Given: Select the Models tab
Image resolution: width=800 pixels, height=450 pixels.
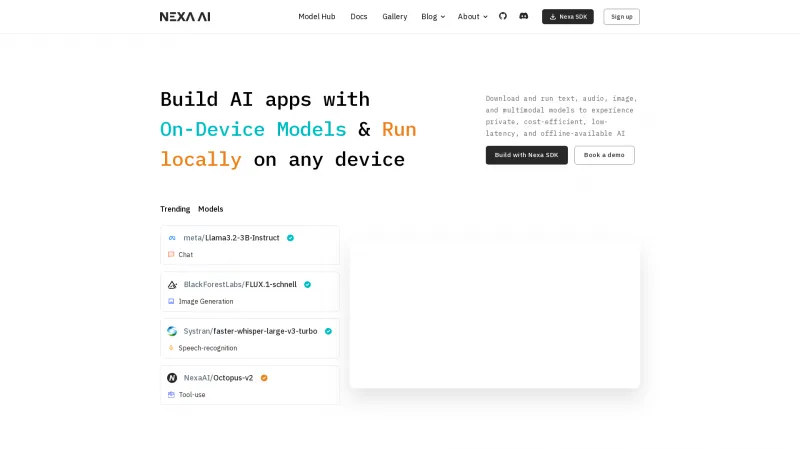Looking at the screenshot, I should tap(211, 209).
